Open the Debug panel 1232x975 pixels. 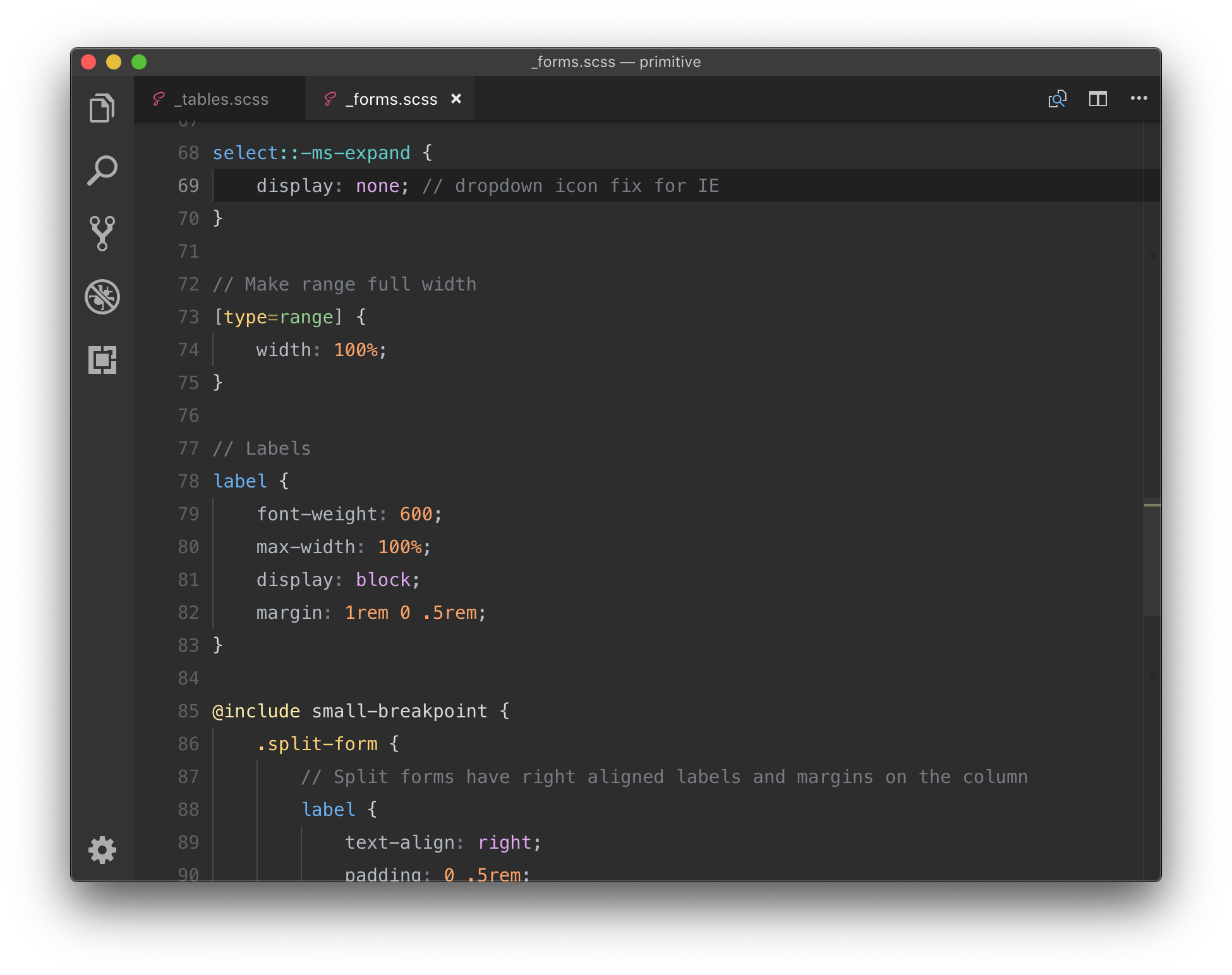pyautogui.click(x=102, y=297)
